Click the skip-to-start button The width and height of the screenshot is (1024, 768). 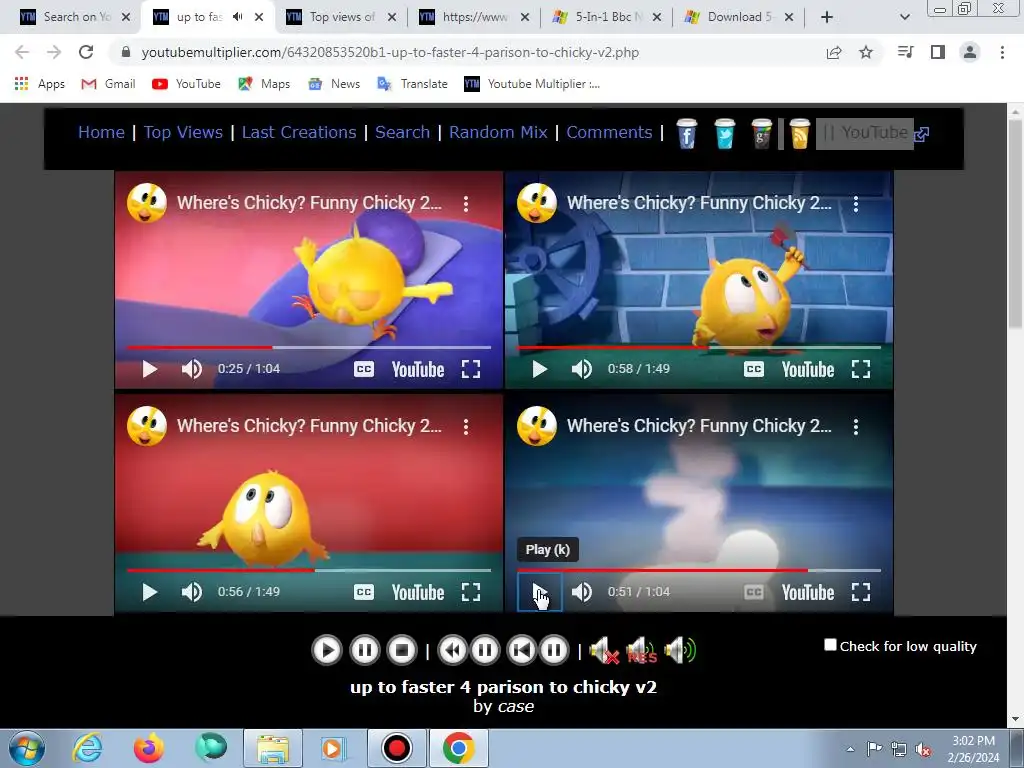tap(522, 650)
